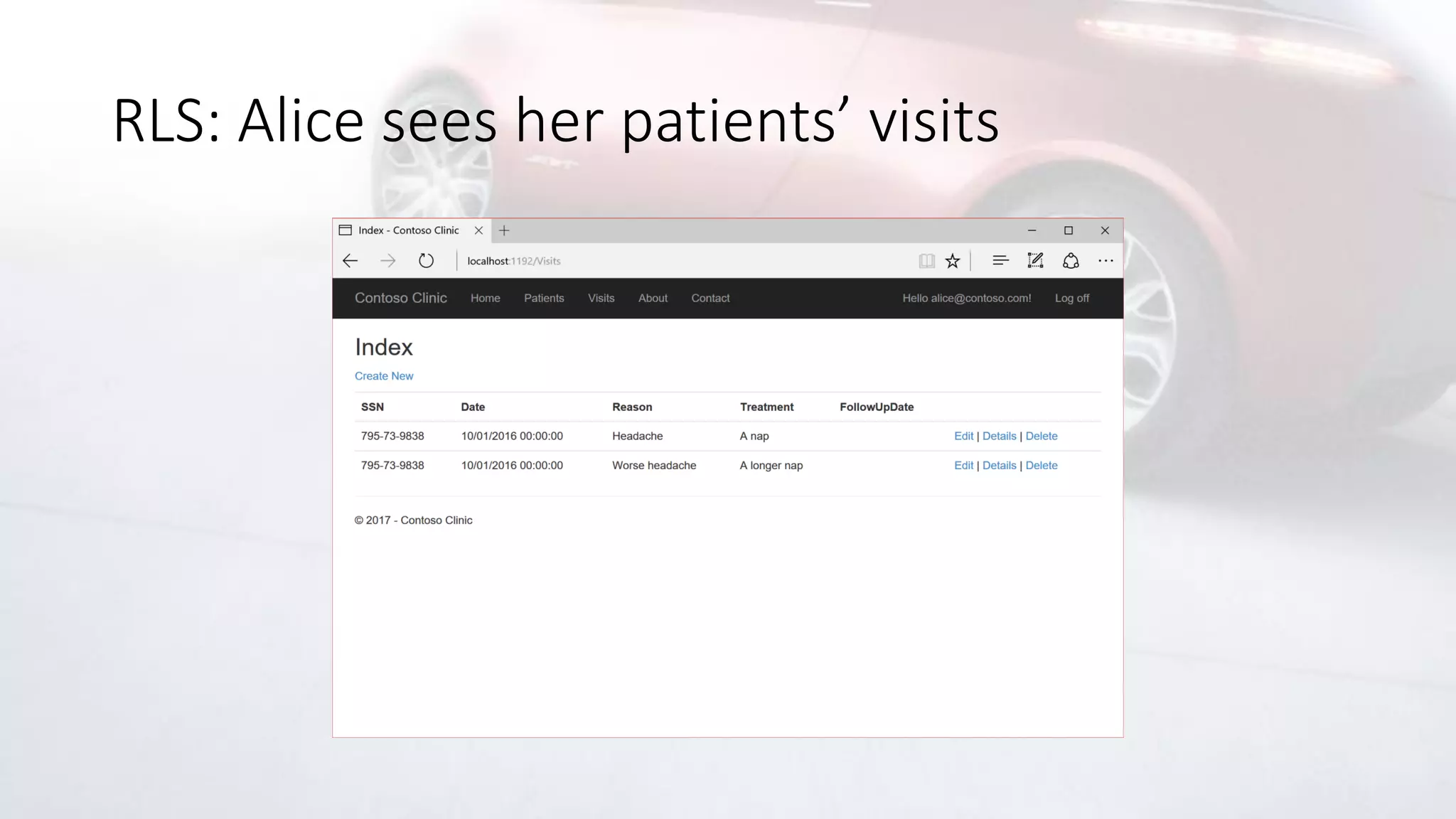Click the Treatment column header

point(766,407)
